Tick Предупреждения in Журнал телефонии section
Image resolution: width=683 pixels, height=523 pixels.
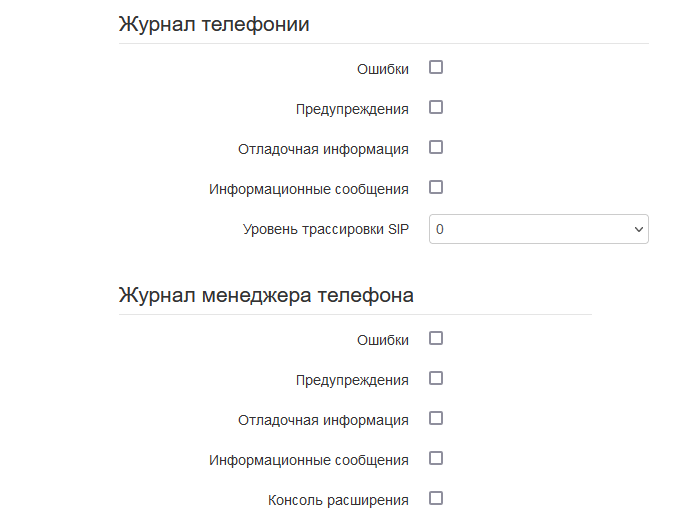coord(436,108)
